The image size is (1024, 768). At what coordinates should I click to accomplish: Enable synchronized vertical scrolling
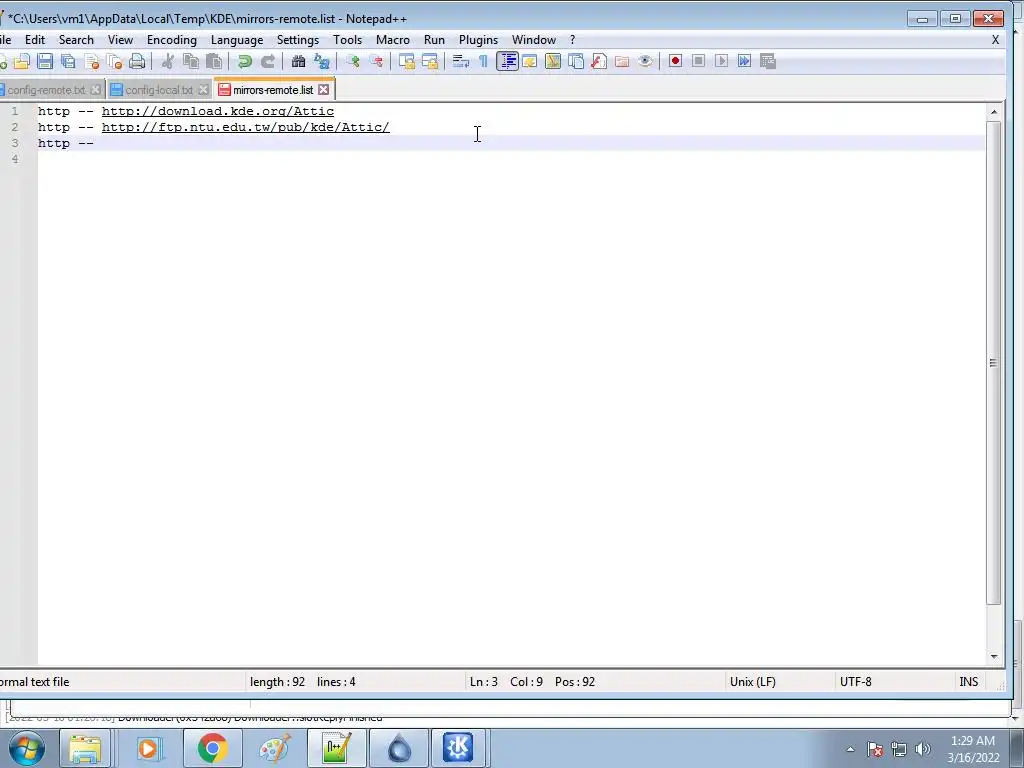(407, 61)
